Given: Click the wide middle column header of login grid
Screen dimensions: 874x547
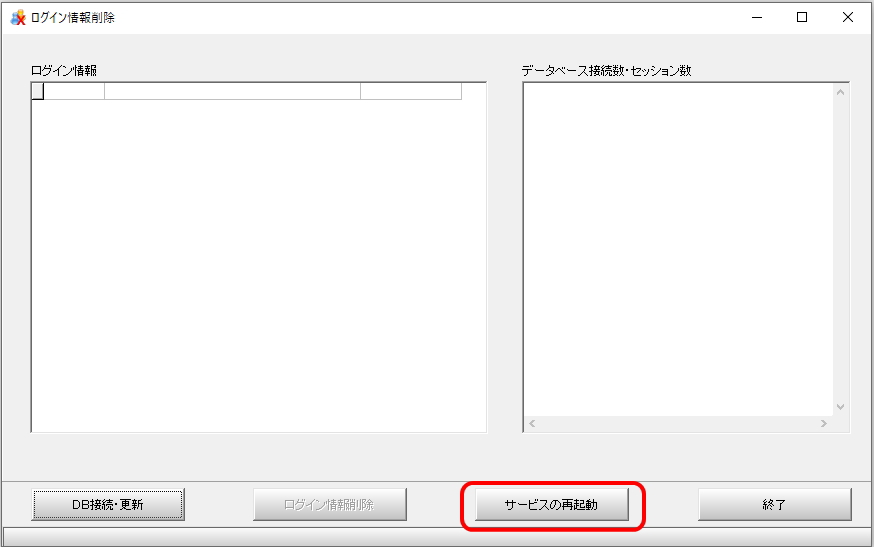Looking at the screenshot, I should 232,91.
